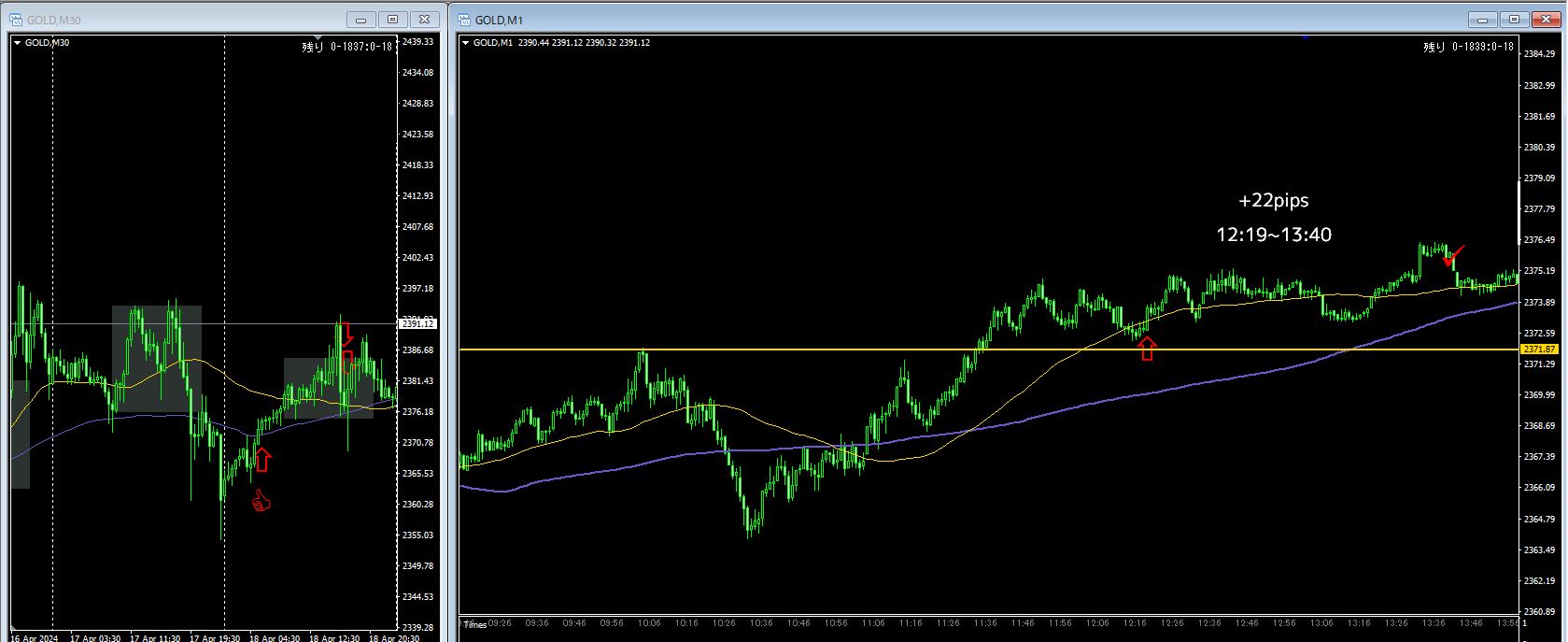Click the GOLD,M1 title bar text
Viewport: 1568px width, 642px height.
[x=499, y=20]
